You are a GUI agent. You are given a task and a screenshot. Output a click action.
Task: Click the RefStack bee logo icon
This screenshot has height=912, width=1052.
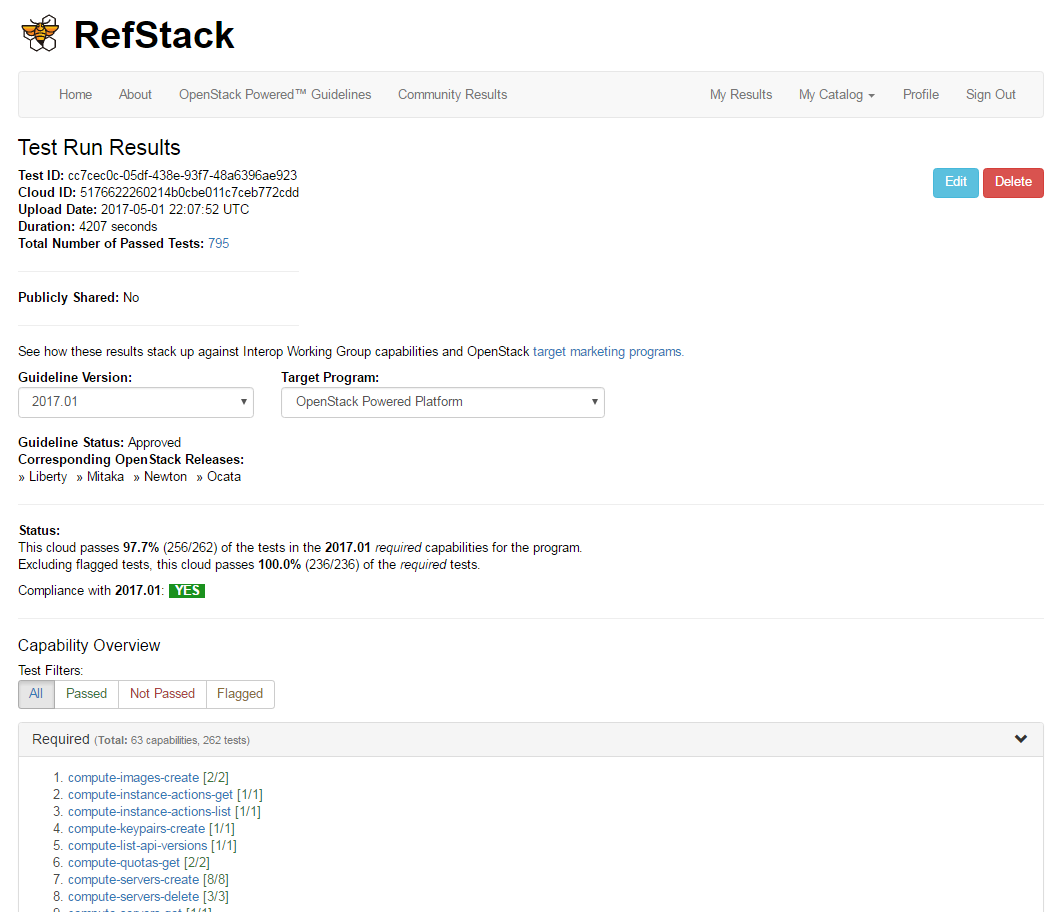pos(40,34)
